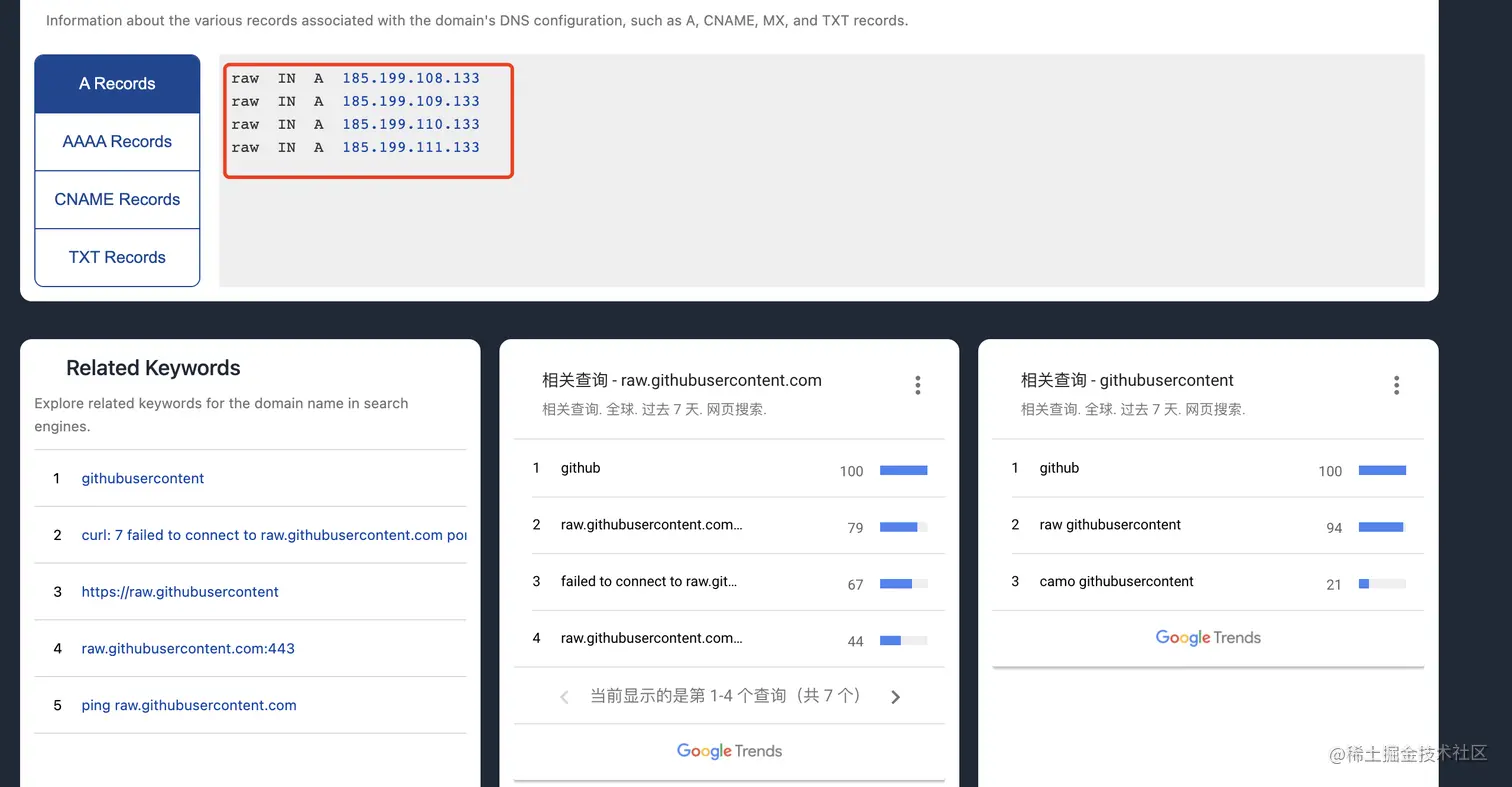1512x787 pixels.
Task: Select IP address 185.199.110.133
Action: pyautogui.click(x=411, y=124)
